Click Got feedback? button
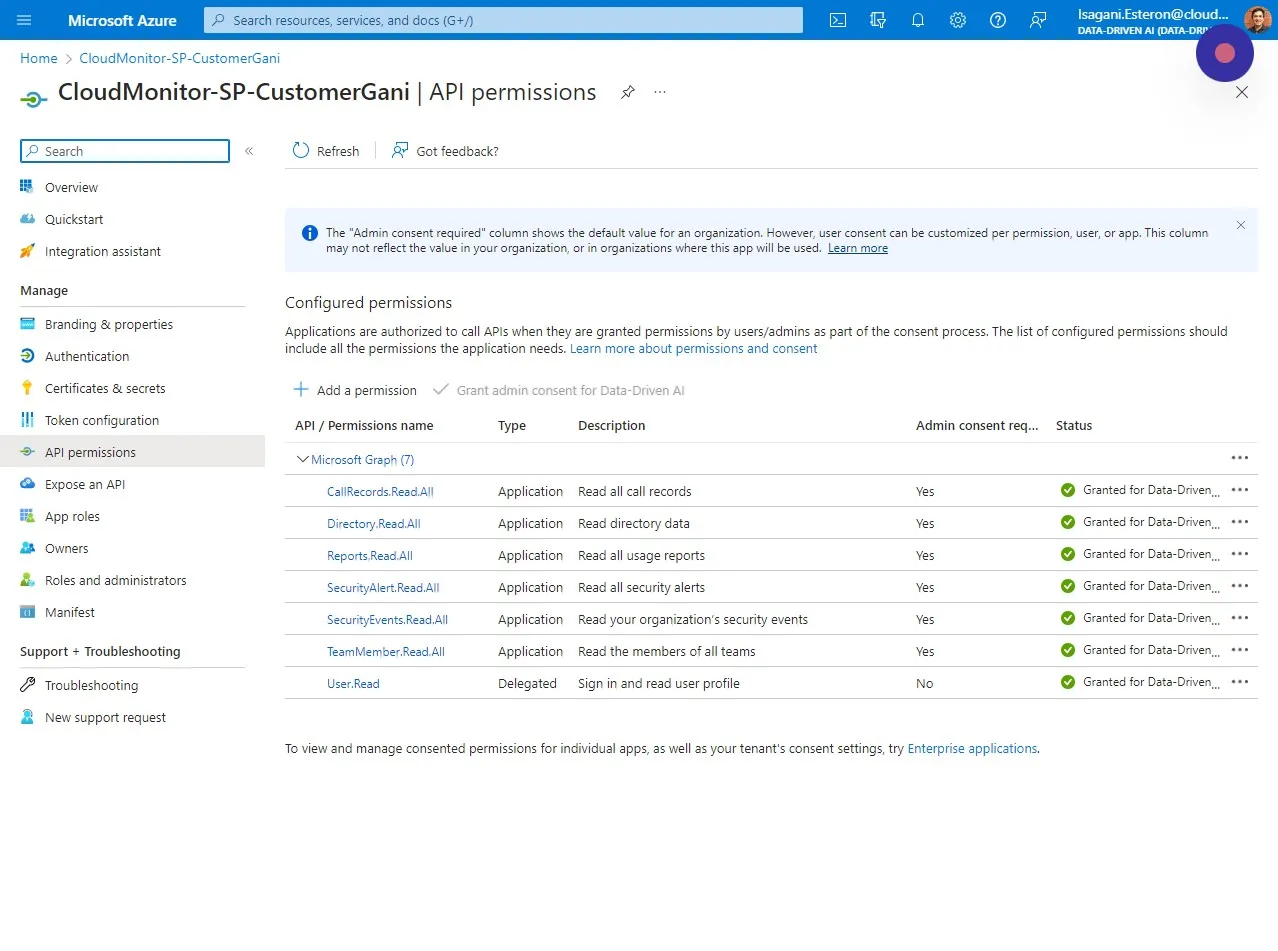This screenshot has height=951, width=1278. coord(445,151)
